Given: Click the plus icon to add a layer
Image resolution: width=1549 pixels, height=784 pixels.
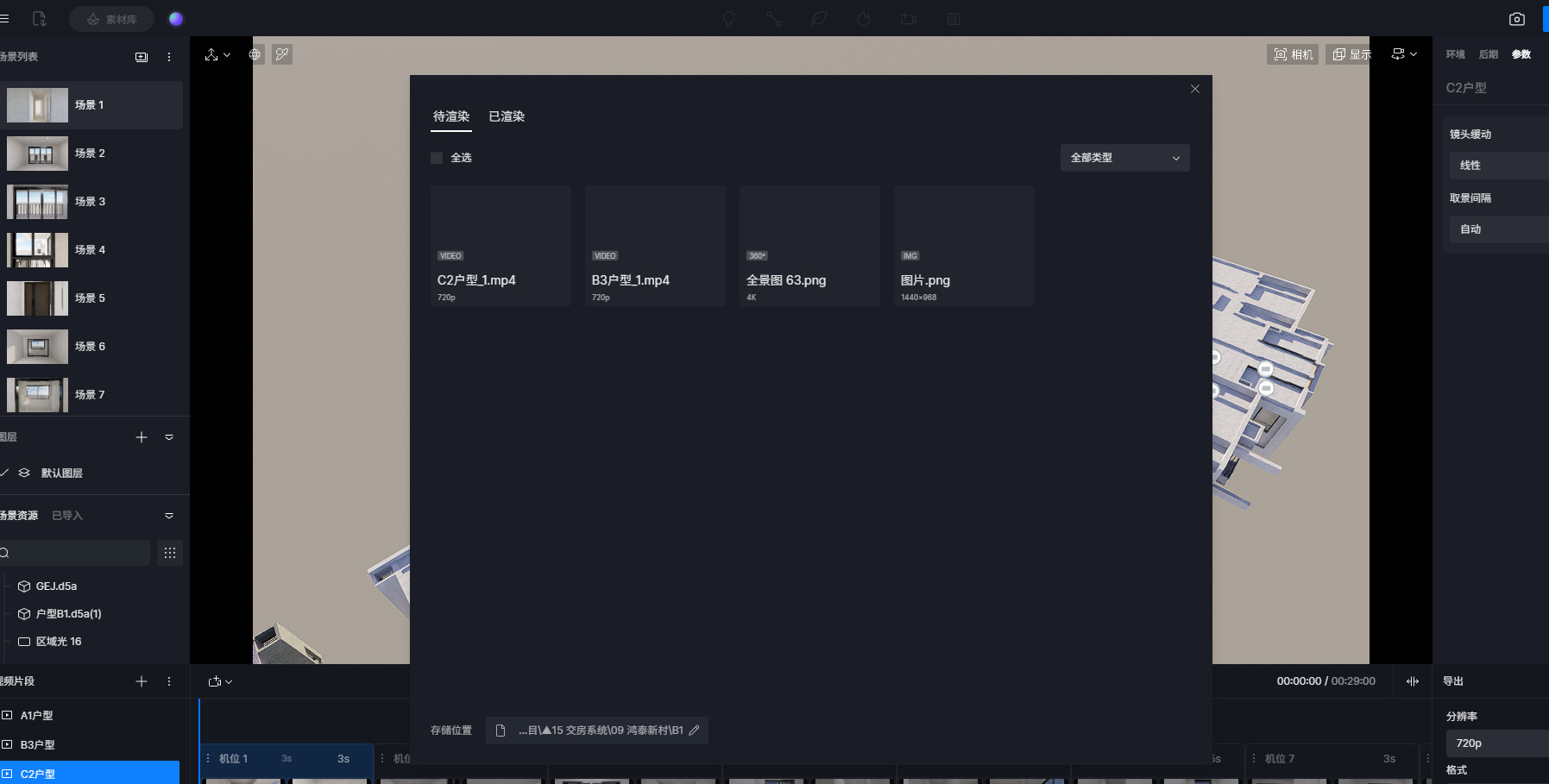Looking at the screenshot, I should 142,437.
